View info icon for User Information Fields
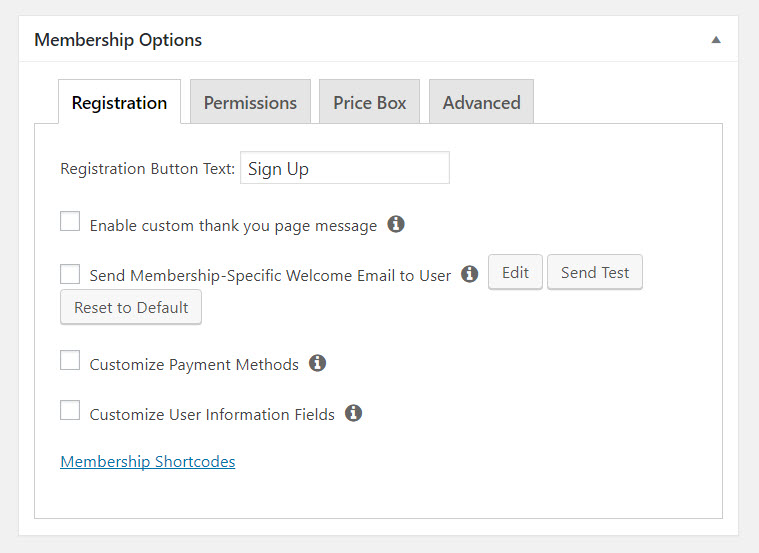This screenshot has width=759, height=553. pyautogui.click(x=353, y=413)
